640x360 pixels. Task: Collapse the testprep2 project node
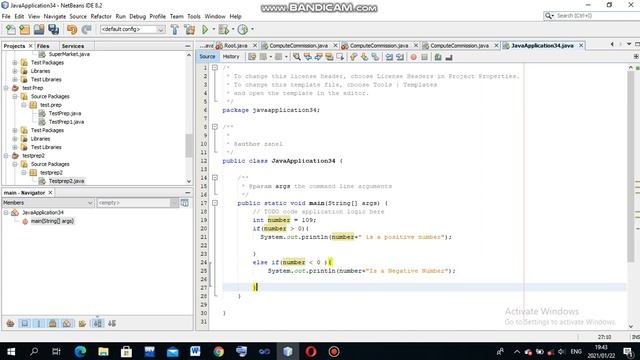pyautogui.click(x=6, y=156)
